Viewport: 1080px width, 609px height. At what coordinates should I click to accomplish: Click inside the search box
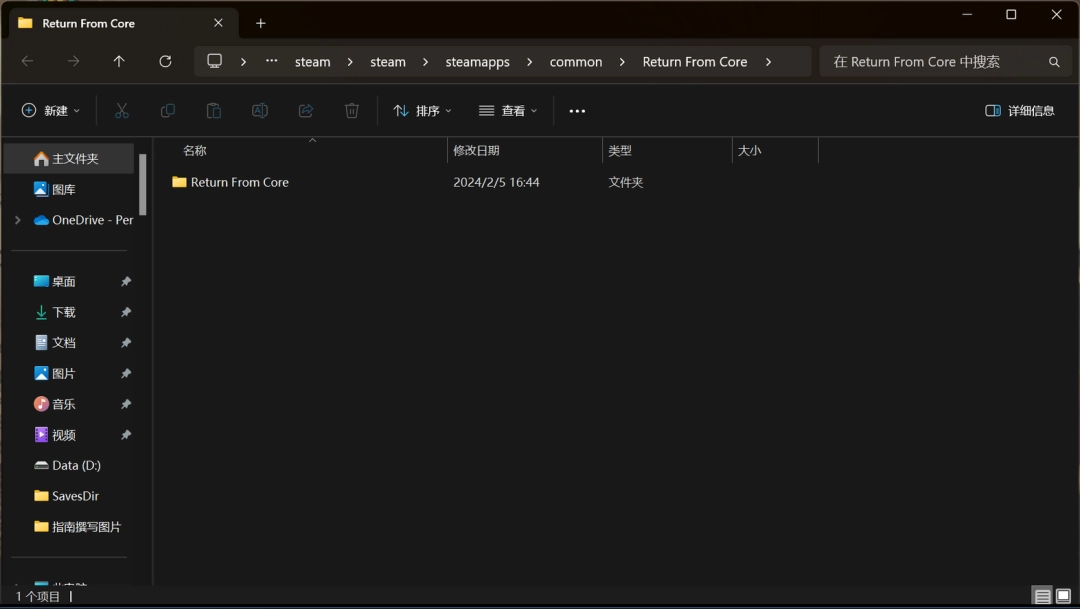point(940,61)
